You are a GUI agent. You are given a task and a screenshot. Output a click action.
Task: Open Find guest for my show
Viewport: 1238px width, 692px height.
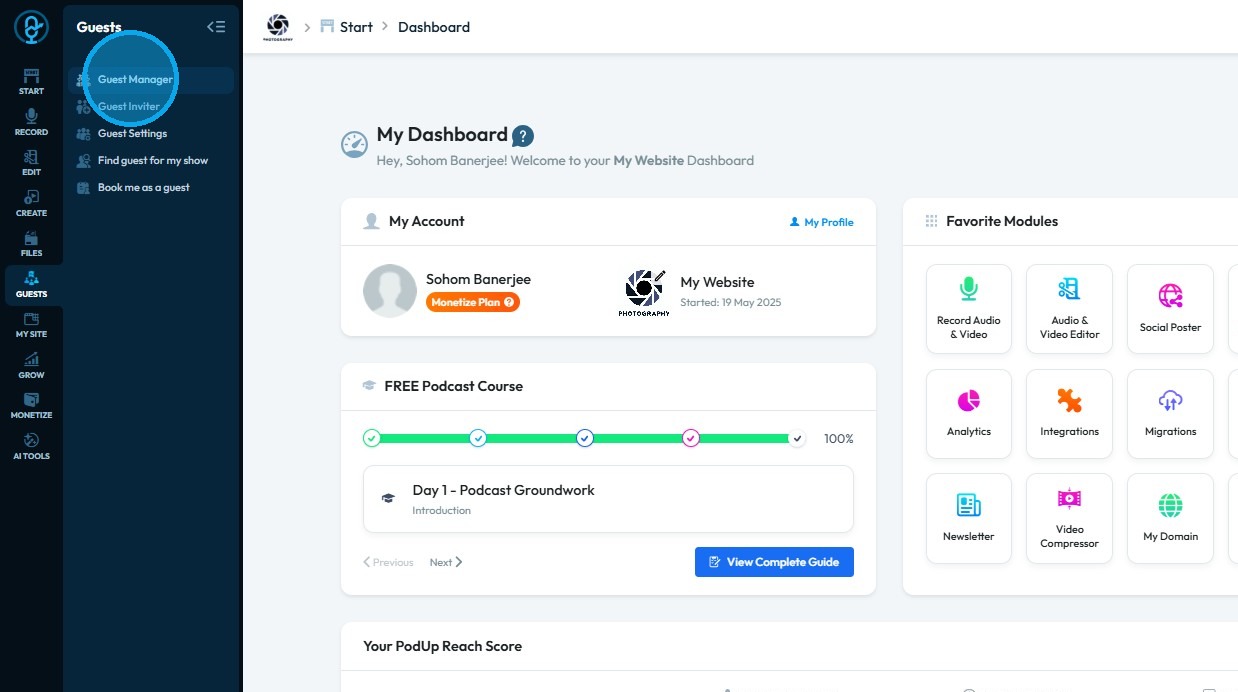point(151,161)
